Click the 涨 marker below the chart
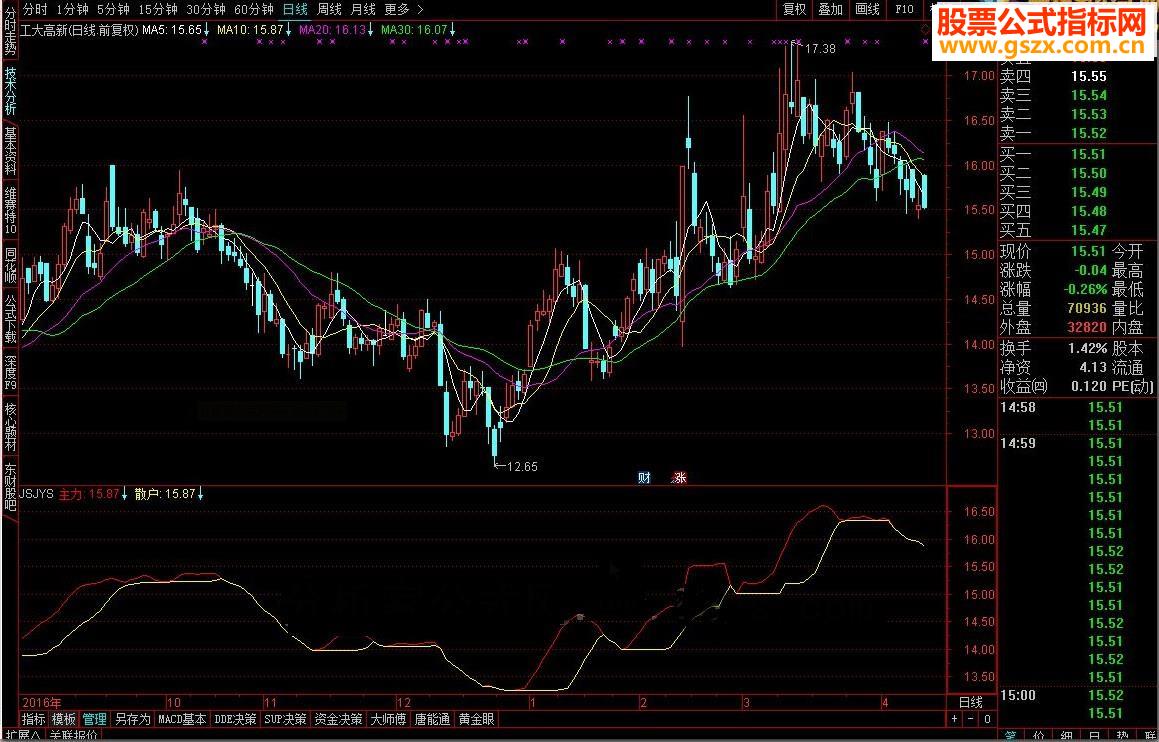 [x=679, y=478]
